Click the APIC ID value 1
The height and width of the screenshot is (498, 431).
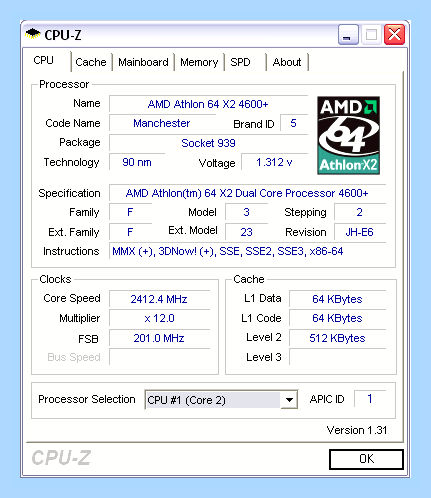pos(370,399)
